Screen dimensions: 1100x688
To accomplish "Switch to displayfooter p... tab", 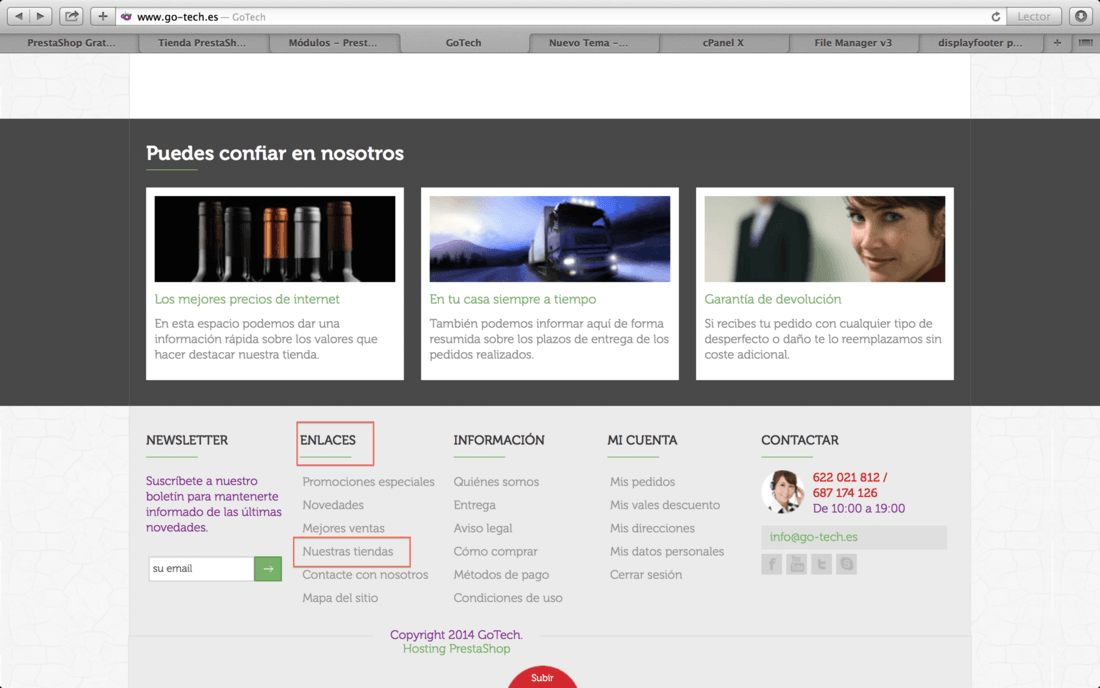I will click(x=980, y=43).
